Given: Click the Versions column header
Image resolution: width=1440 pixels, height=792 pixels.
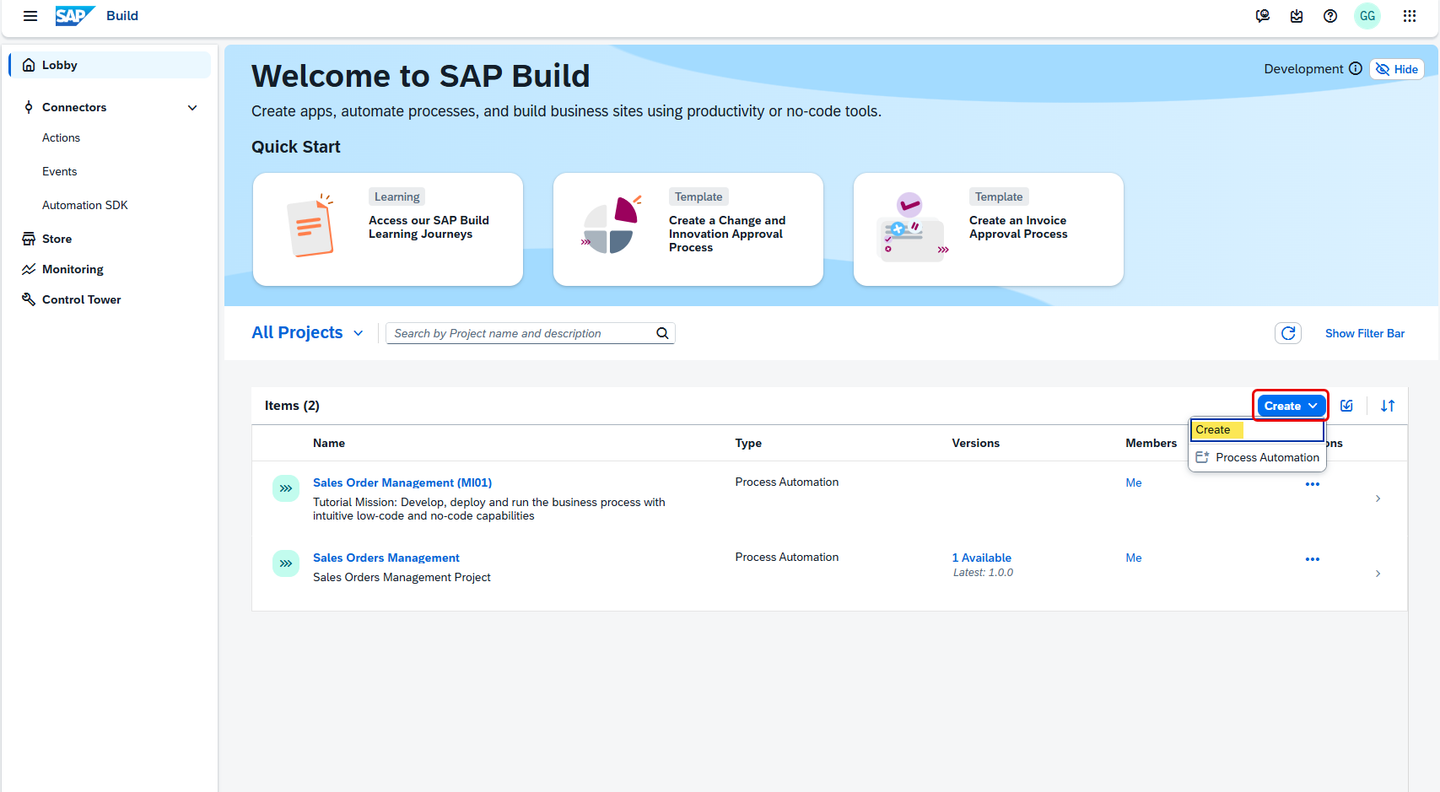Looking at the screenshot, I should coord(976,443).
